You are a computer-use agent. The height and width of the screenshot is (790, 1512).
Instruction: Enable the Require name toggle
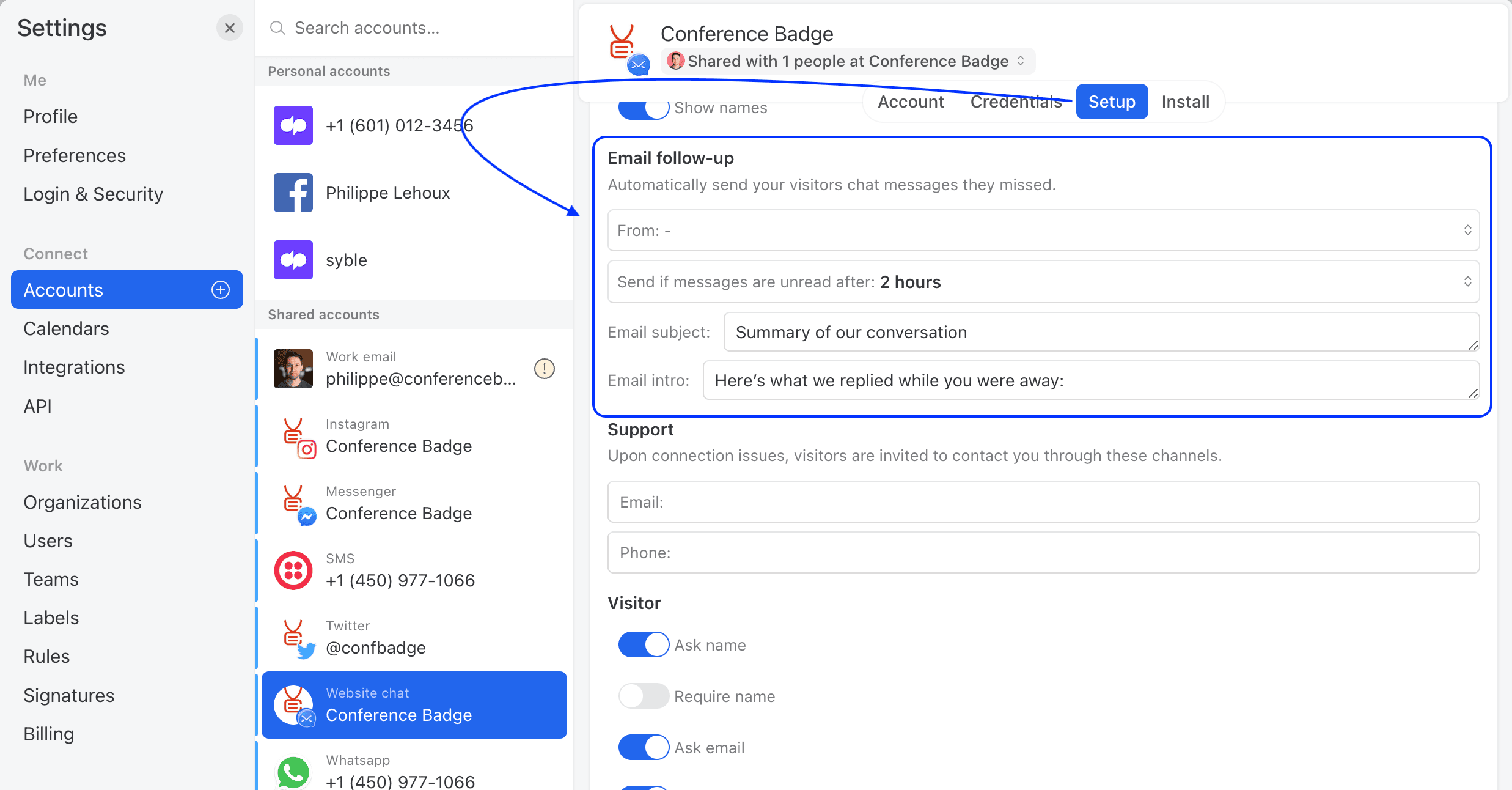pos(643,696)
